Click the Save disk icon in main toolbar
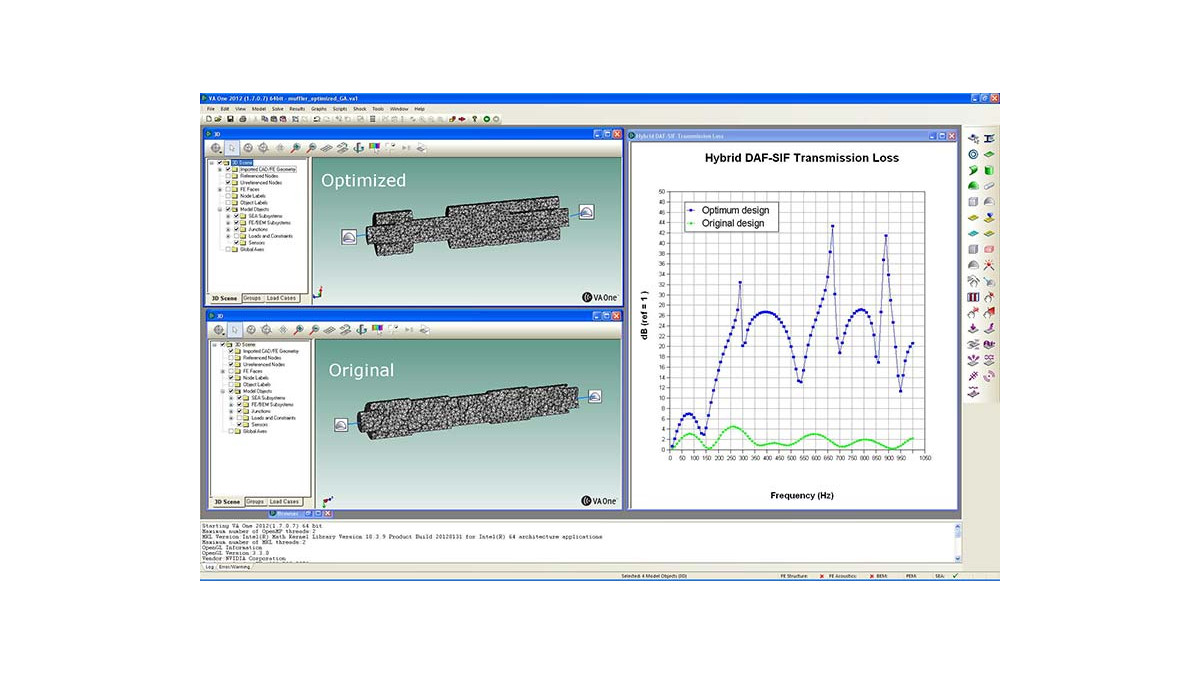 point(230,119)
